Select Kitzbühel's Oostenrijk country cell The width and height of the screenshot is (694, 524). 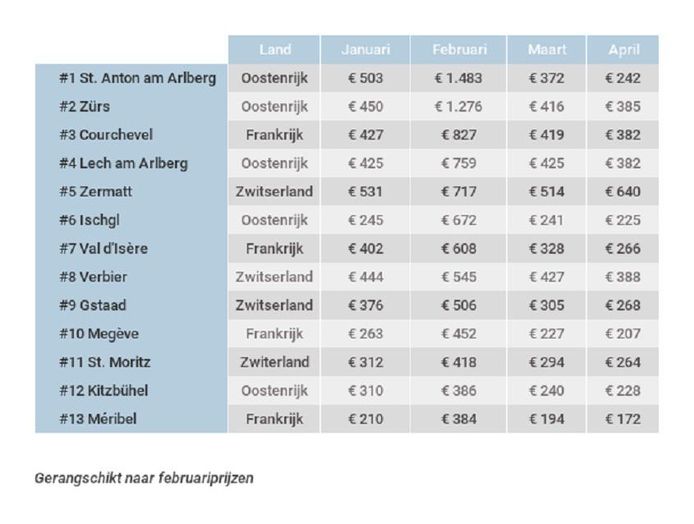click(275, 391)
